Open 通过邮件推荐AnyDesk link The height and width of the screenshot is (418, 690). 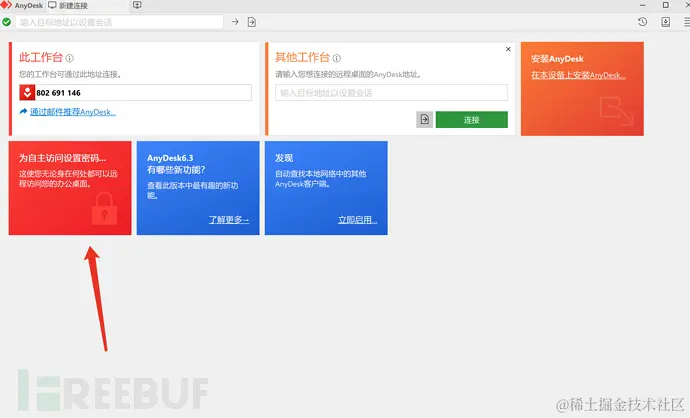click(x=73, y=112)
